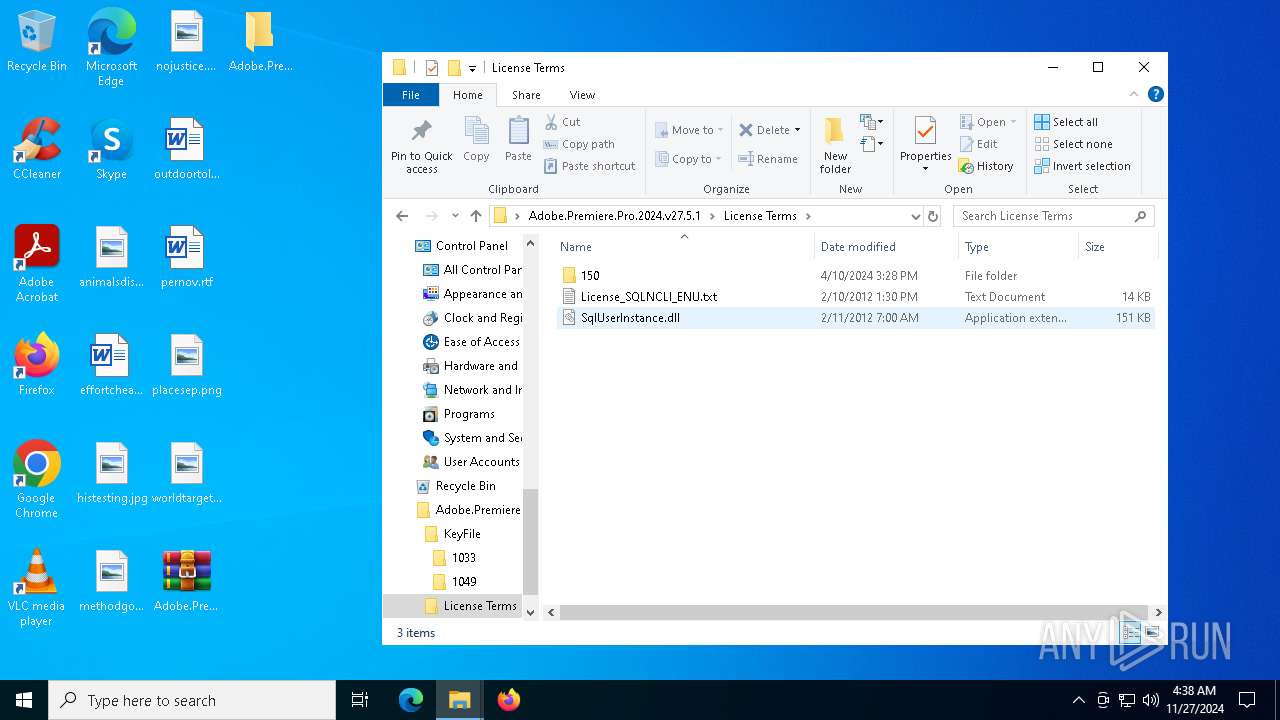The image size is (1280, 720).
Task: Open Task View on taskbar
Action: pyautogui.click(x=360, y=700)
